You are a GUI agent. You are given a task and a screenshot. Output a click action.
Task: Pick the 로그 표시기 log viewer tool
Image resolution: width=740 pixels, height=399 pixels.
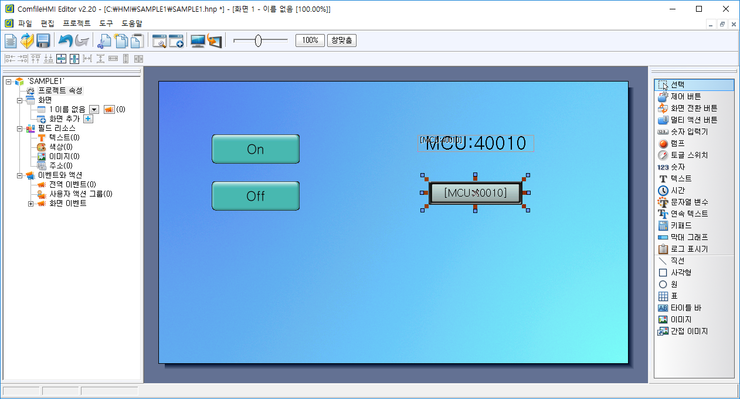tap(694, 249)
